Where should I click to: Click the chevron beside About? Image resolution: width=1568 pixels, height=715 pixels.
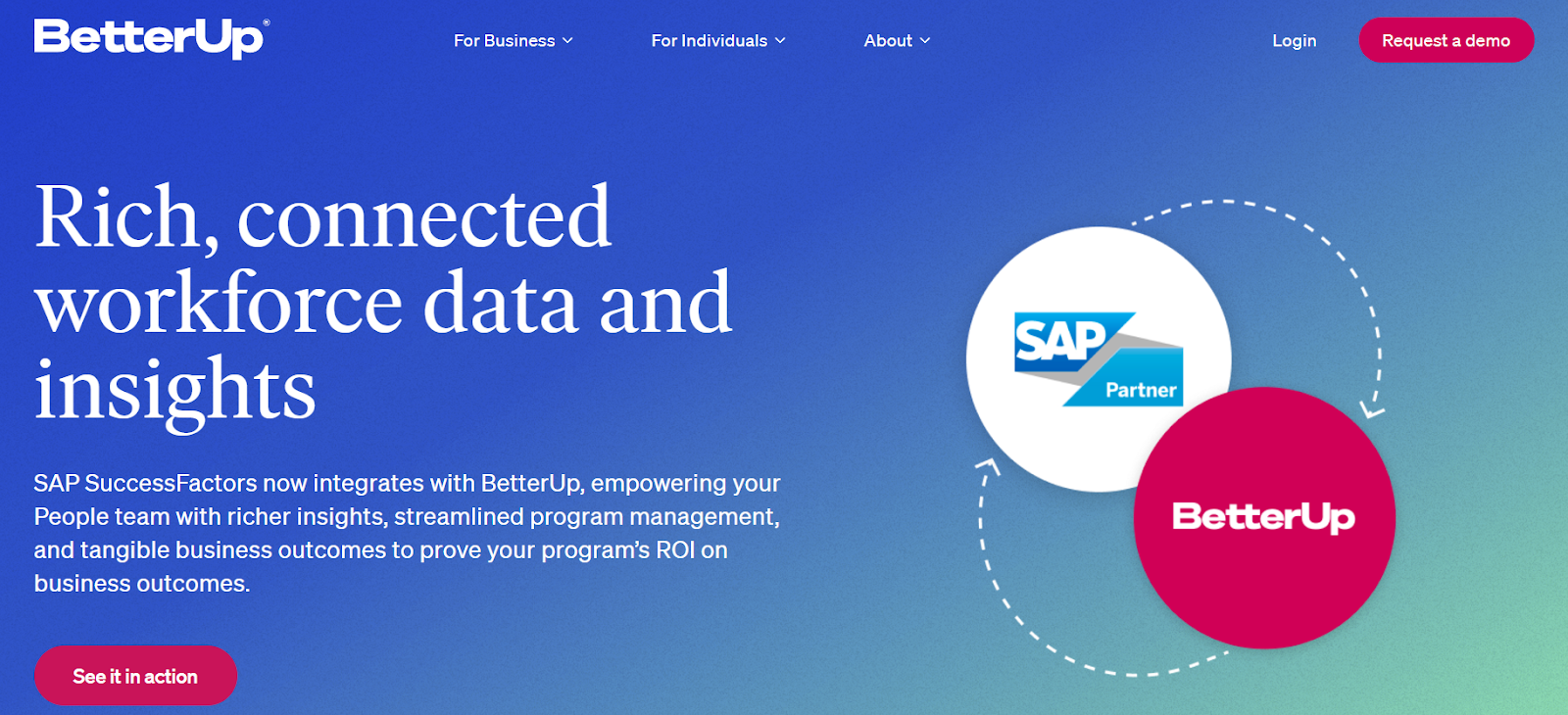[x=926, y=41]
